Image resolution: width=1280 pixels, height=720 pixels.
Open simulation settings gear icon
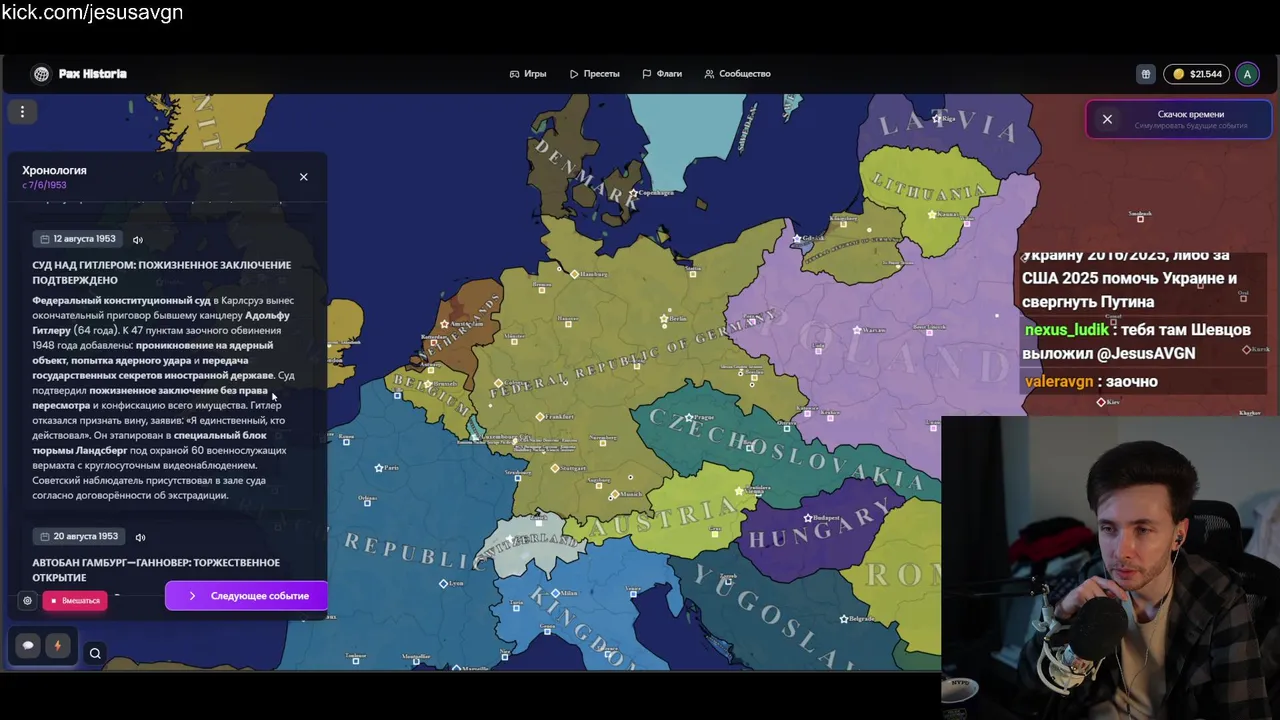pyautogui.click(x=27, y=601)
